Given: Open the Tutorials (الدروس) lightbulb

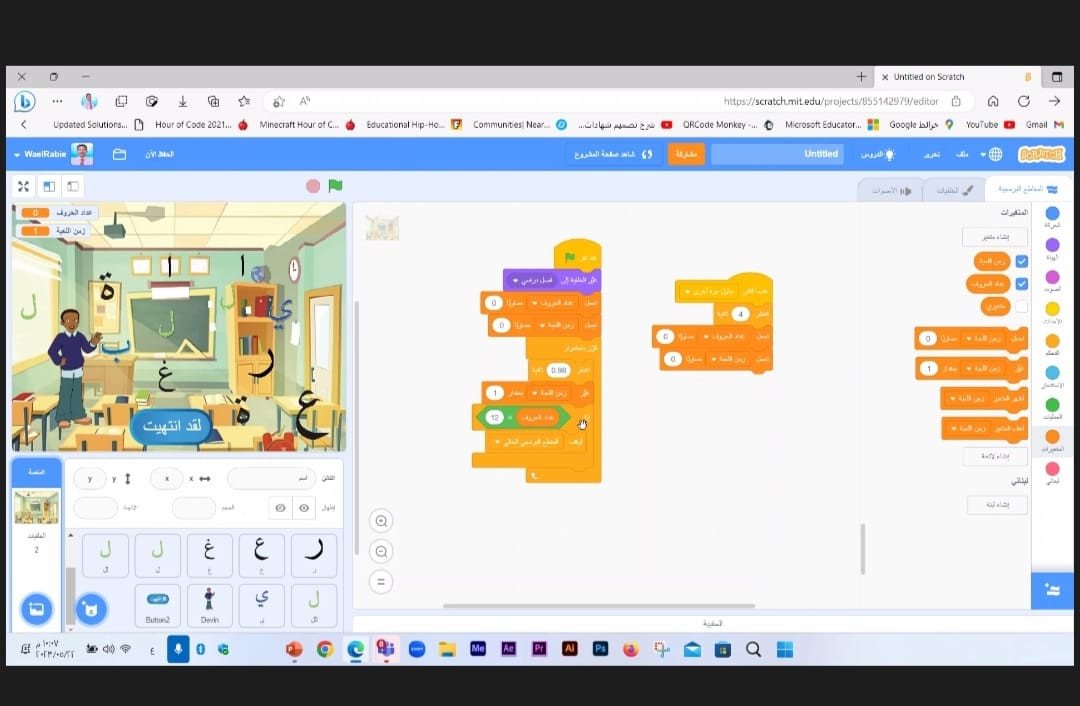Looking at the screenshot, I should pos(878,154).
